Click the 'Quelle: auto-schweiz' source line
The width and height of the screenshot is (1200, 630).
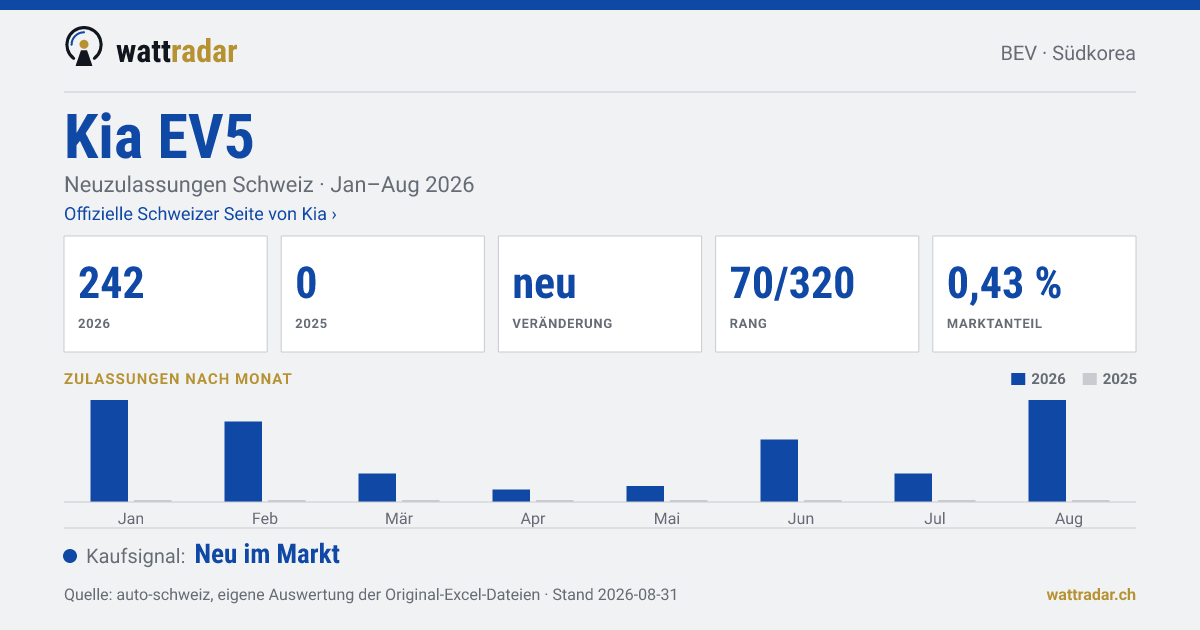tap(371, 594)
